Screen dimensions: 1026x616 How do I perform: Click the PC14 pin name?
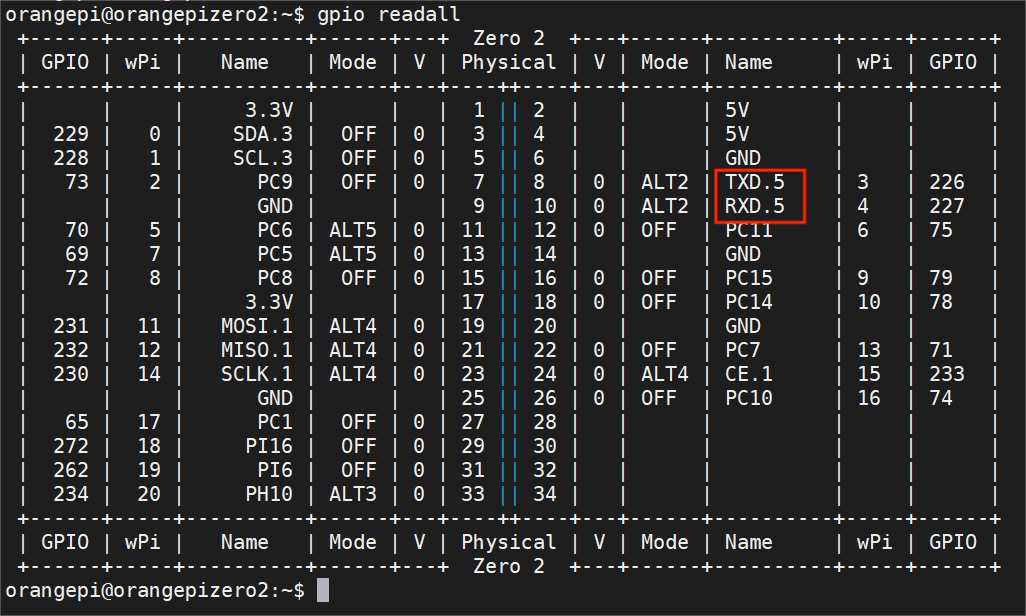point(749,302)
